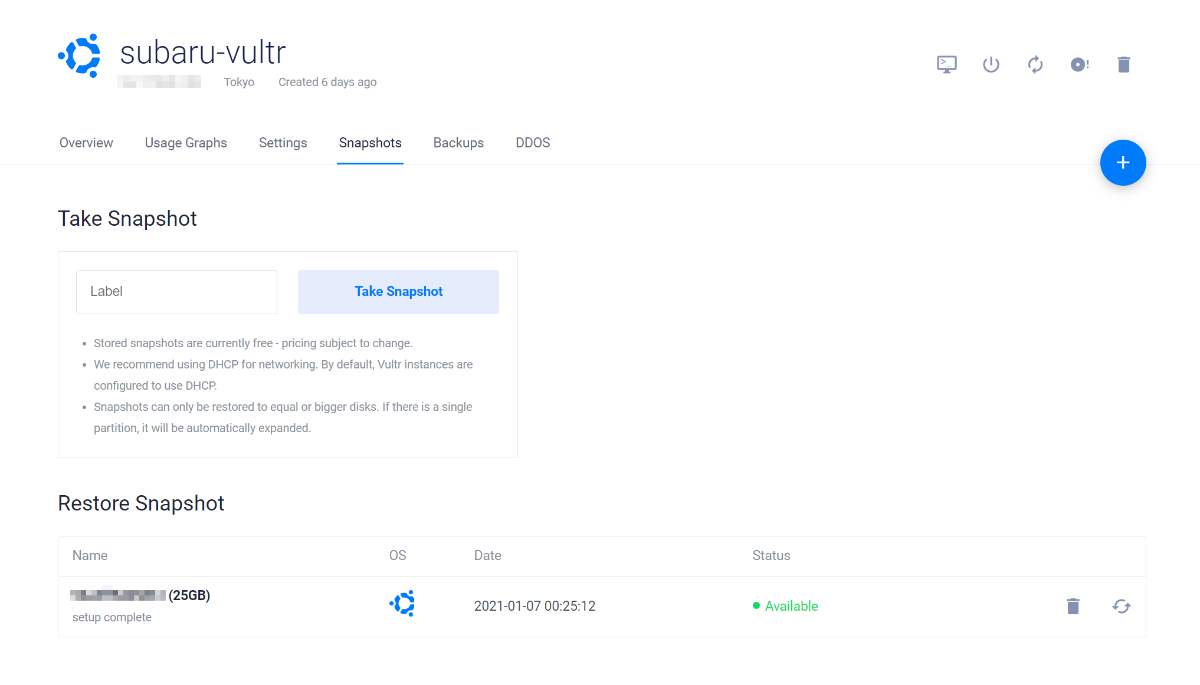Click the Ubuntu logo beside subaru-vultr
Image resolution: width=1200 pixels, height=685 pixels.
click(x=79, y=56)
